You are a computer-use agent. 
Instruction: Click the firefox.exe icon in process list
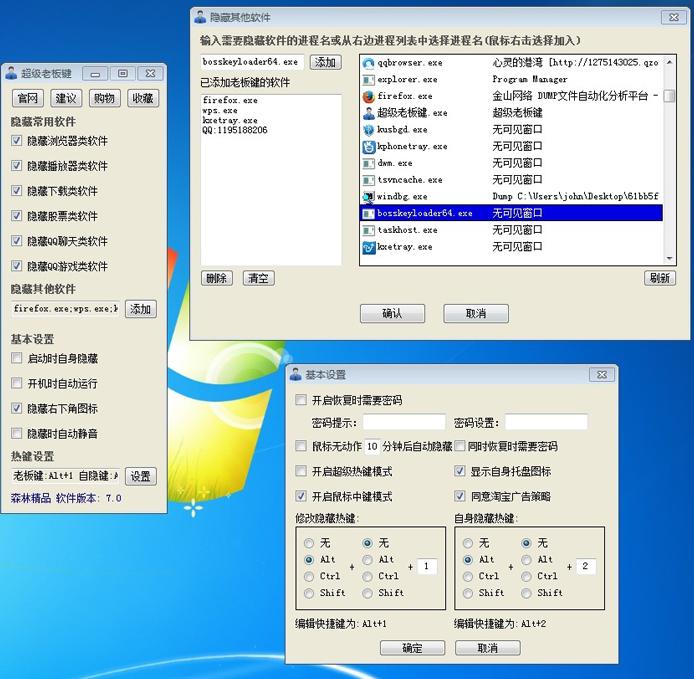(368, 96)
